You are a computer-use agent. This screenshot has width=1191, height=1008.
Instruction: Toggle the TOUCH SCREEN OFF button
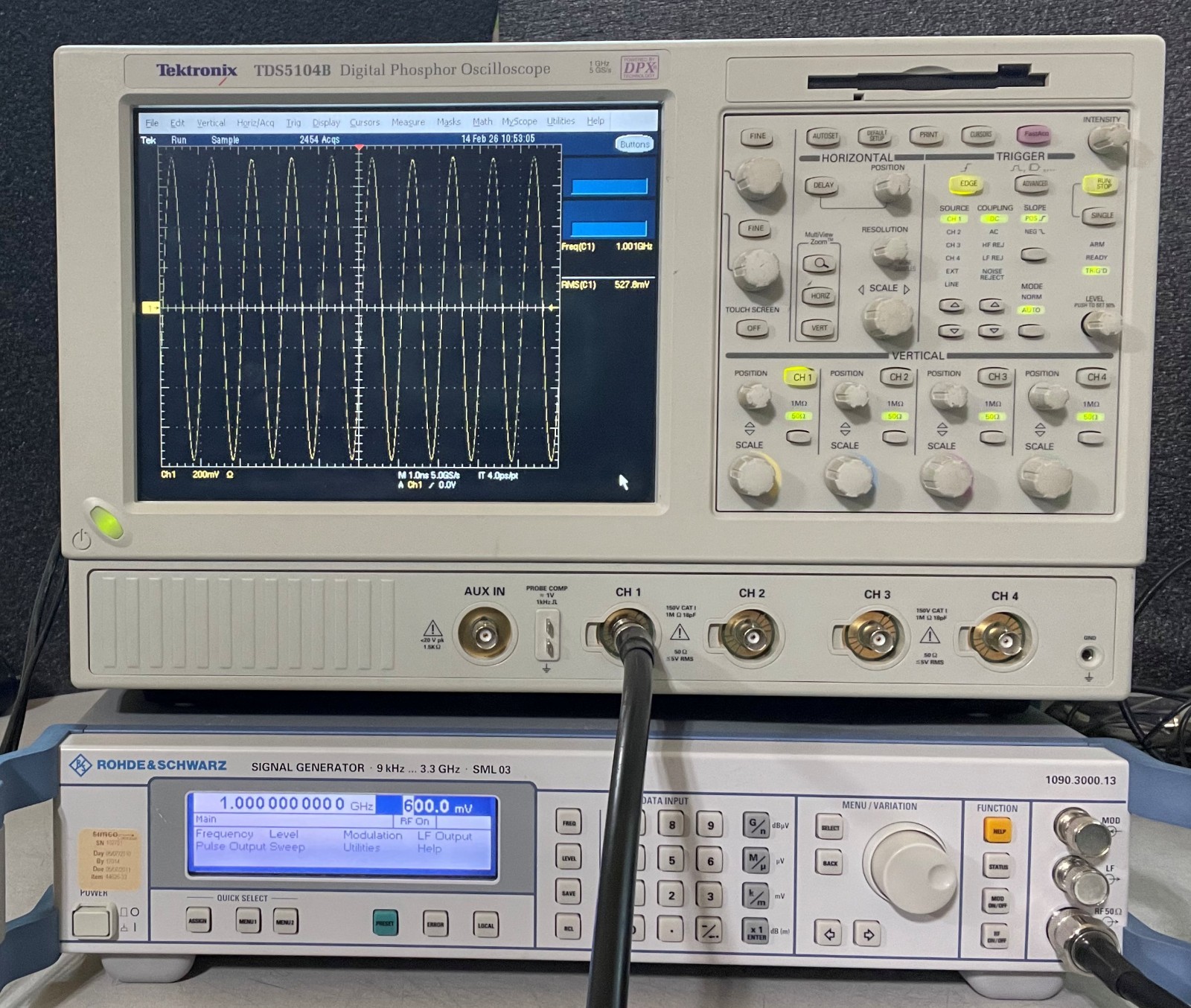coord(753,328)
